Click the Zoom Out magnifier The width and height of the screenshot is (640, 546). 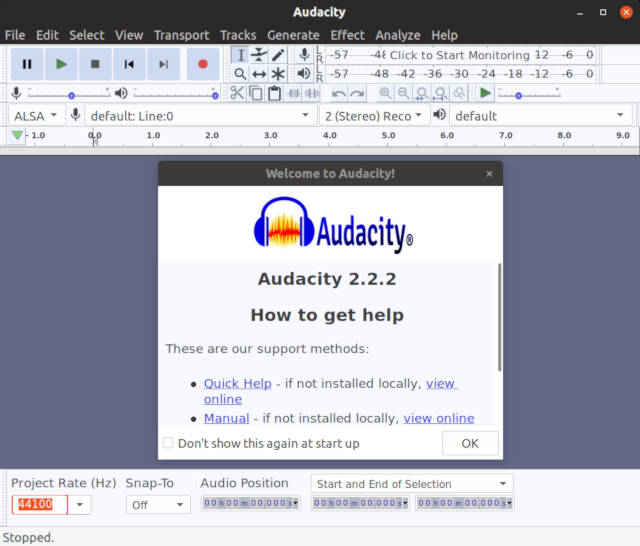pos(403,93)
